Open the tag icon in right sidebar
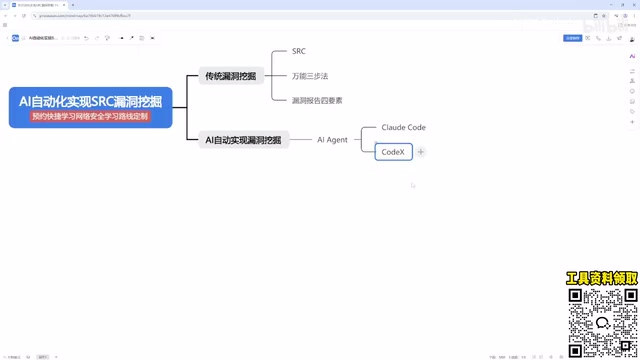 click(632, 111)
